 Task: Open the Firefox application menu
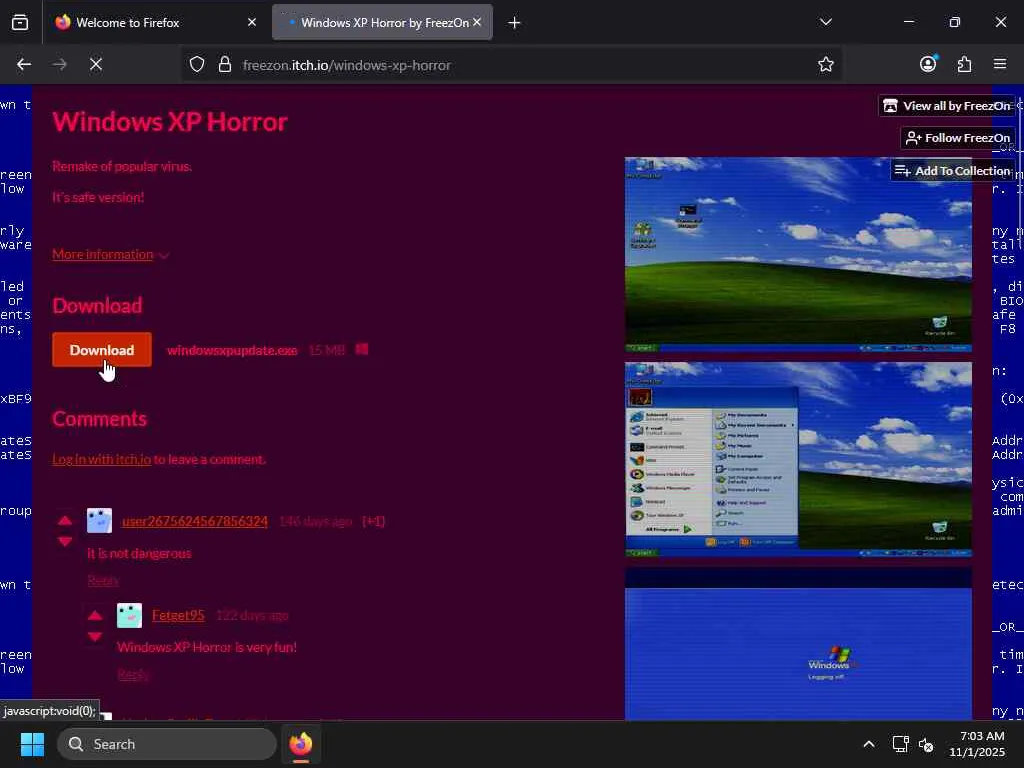coord(1000,64)
